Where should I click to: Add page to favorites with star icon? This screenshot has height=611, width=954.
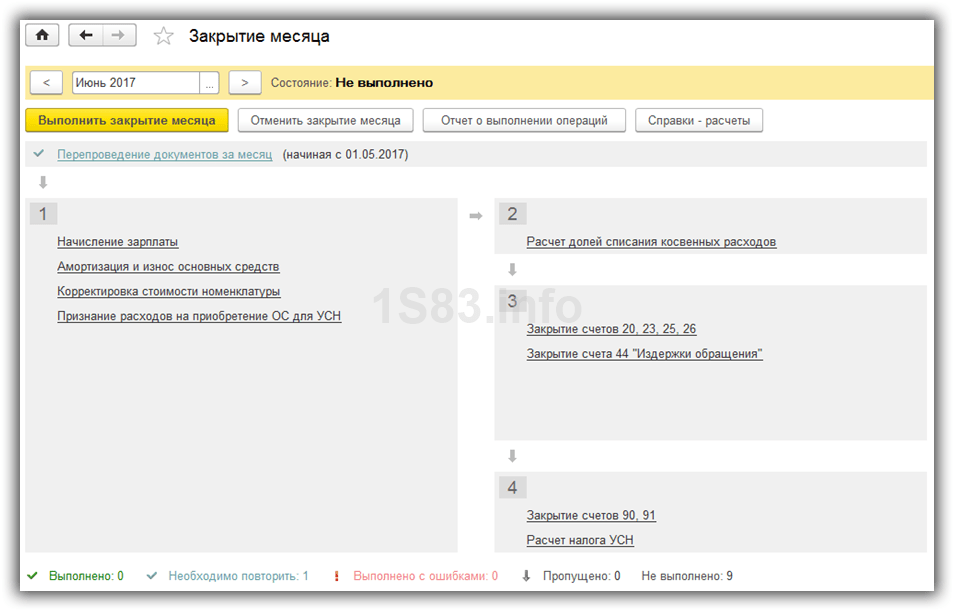pyautogui.click(x=163, y=37)
